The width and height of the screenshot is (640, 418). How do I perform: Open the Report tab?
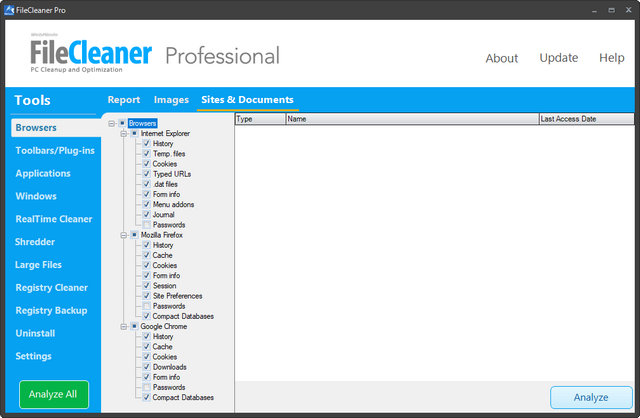point(124,100)
